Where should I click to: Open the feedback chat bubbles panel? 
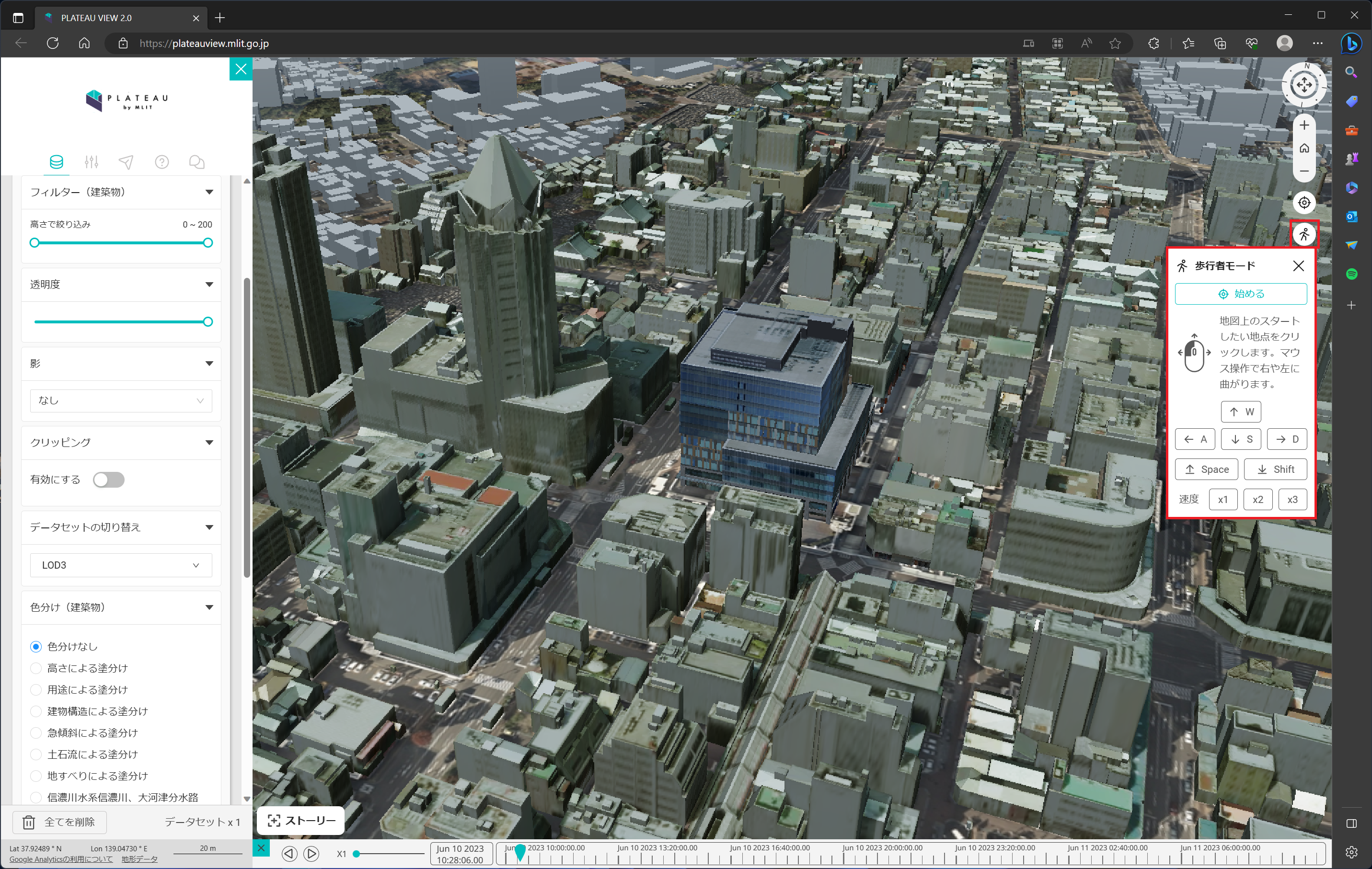(x=196, y=162)
